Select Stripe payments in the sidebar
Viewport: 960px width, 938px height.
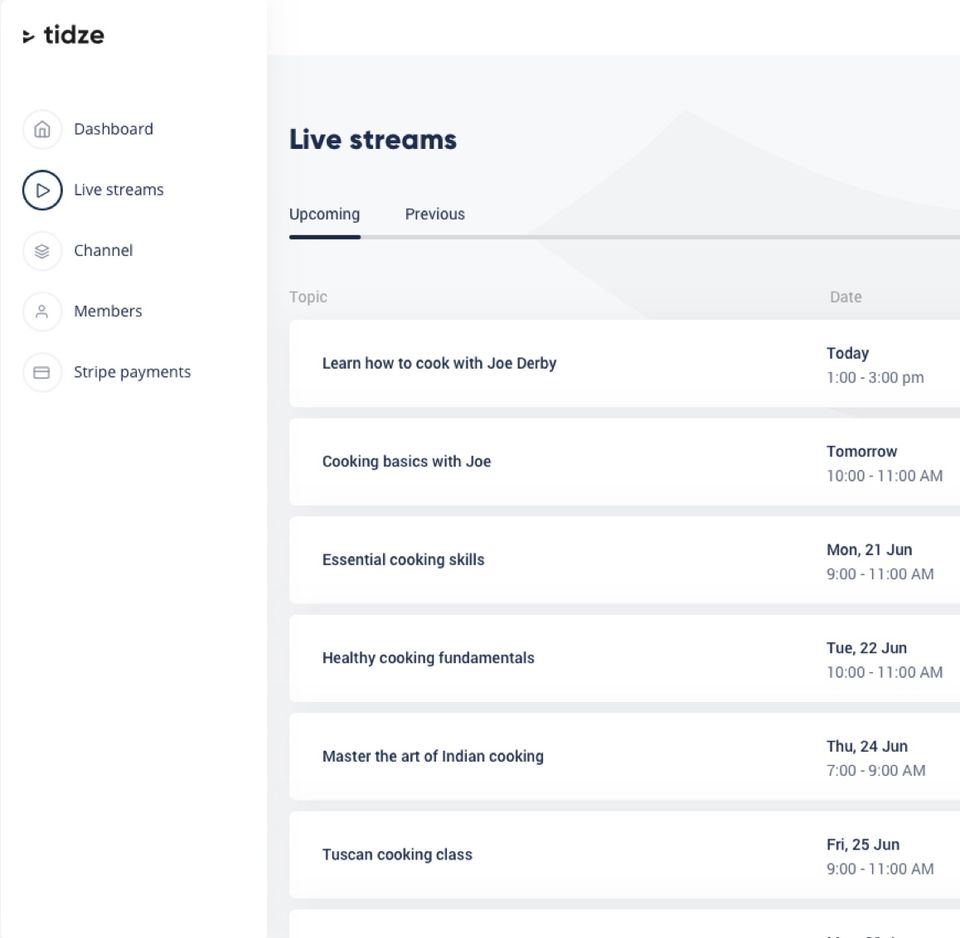(132, 372)
